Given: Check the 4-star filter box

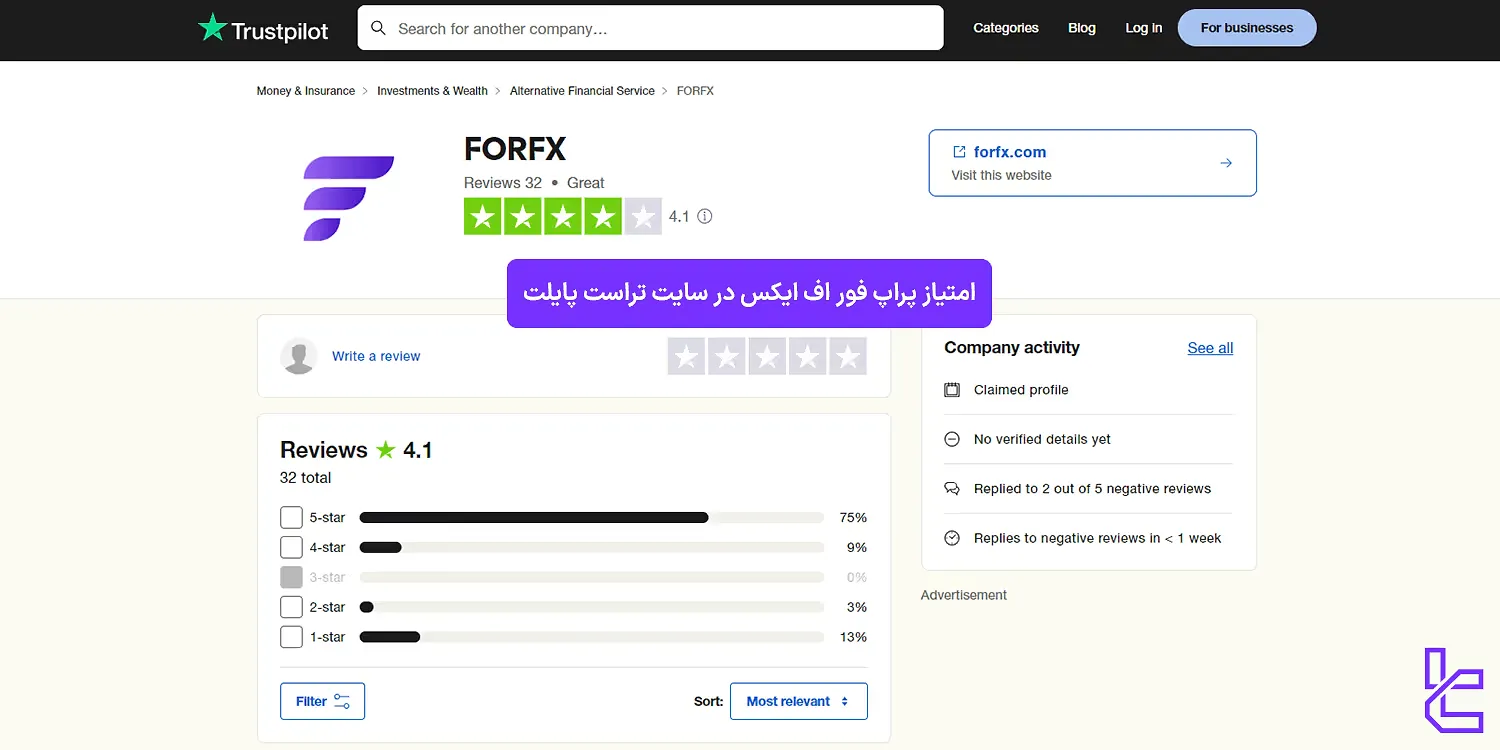Looking at the screenshot, I should pos(291,547).
